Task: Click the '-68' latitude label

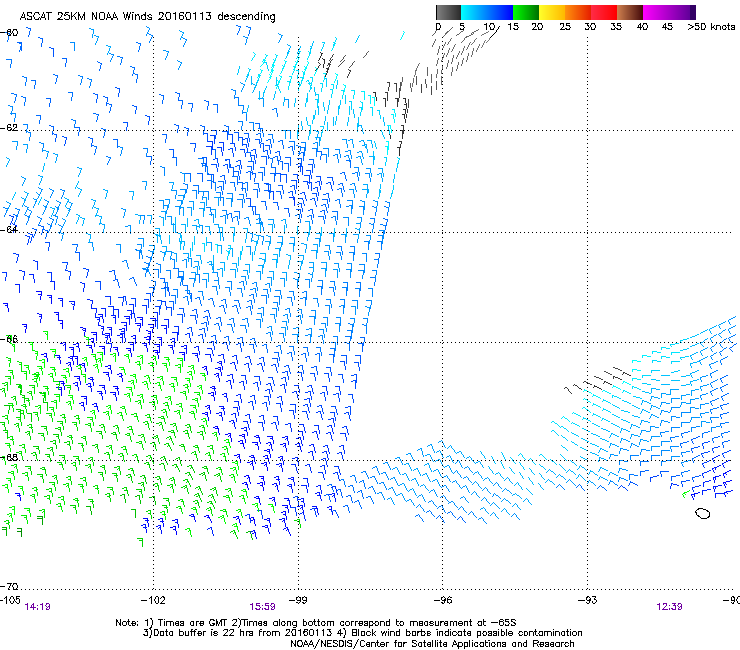Action: 9,457
